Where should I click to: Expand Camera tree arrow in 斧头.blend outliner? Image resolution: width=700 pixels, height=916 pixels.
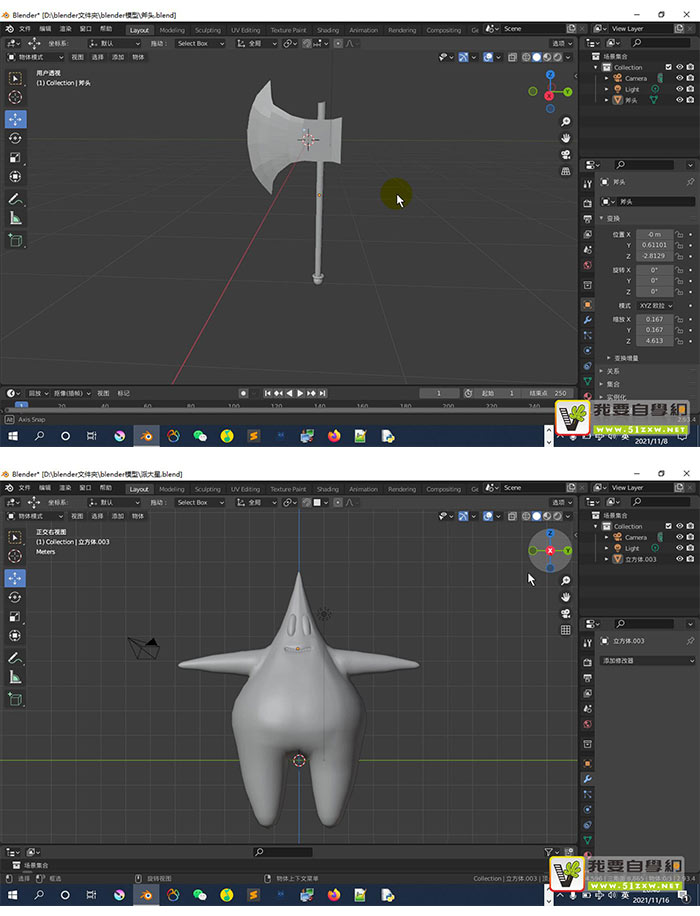[607, 78]
